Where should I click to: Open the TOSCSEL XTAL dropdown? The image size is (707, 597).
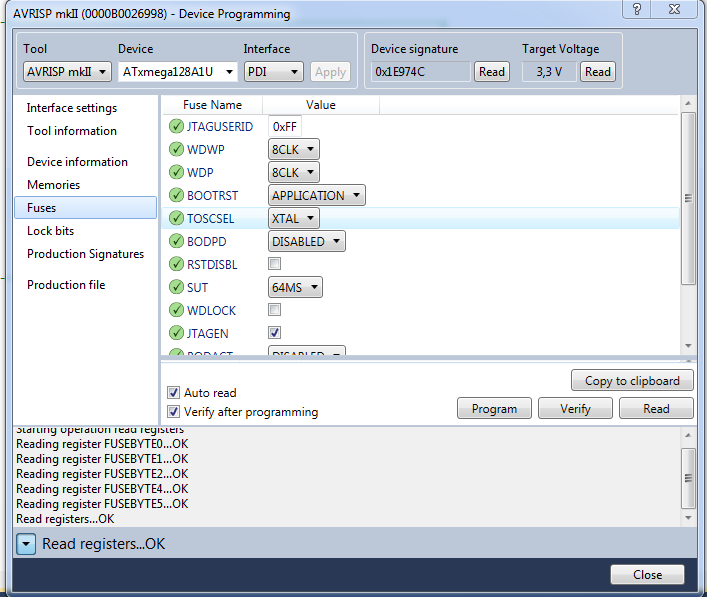click(294, 218)
